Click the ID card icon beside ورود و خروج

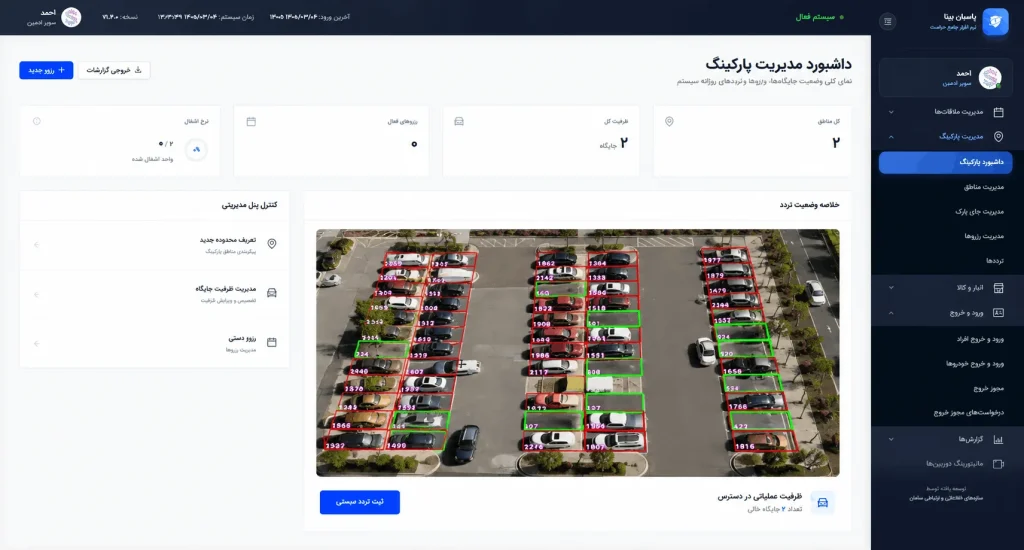tap(998, 313)
